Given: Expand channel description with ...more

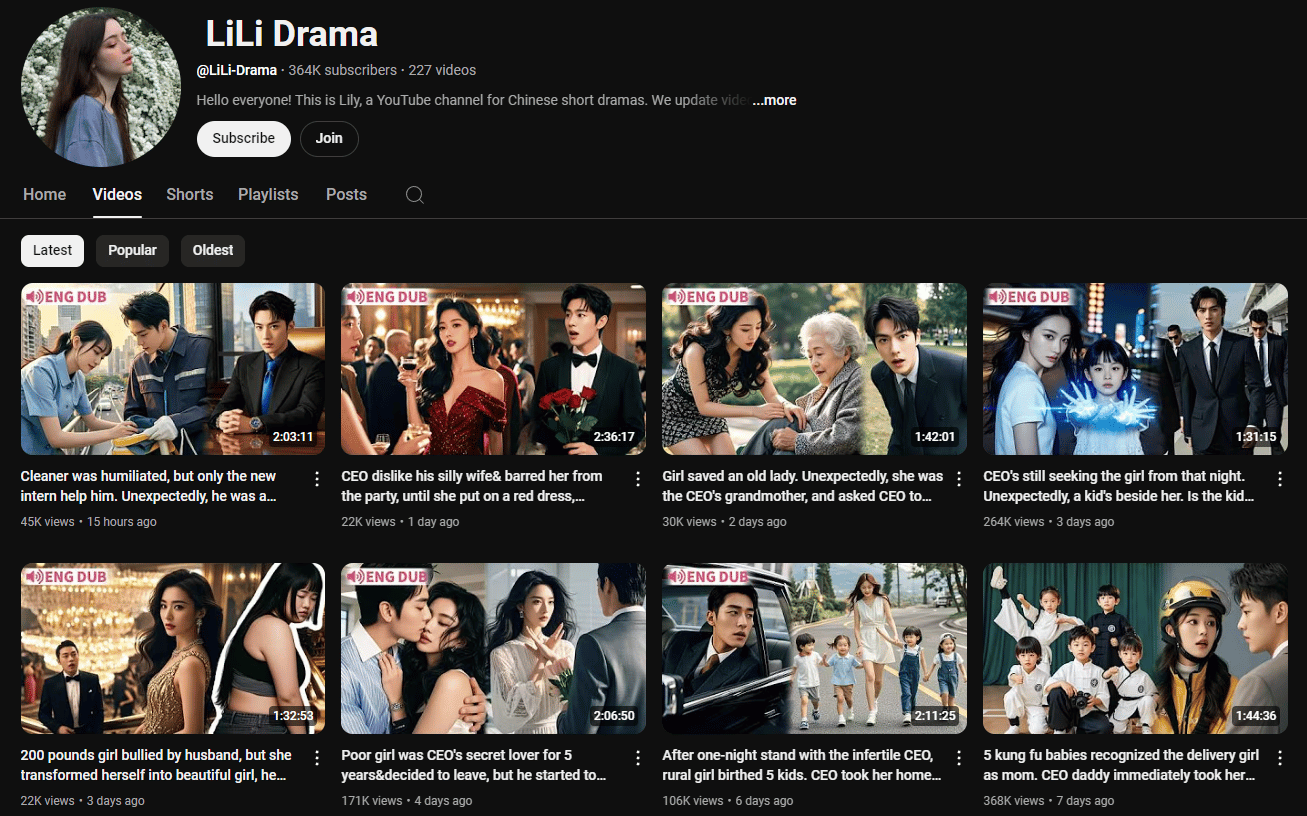Looking at the screenshot, I should (x=774, y=100).
